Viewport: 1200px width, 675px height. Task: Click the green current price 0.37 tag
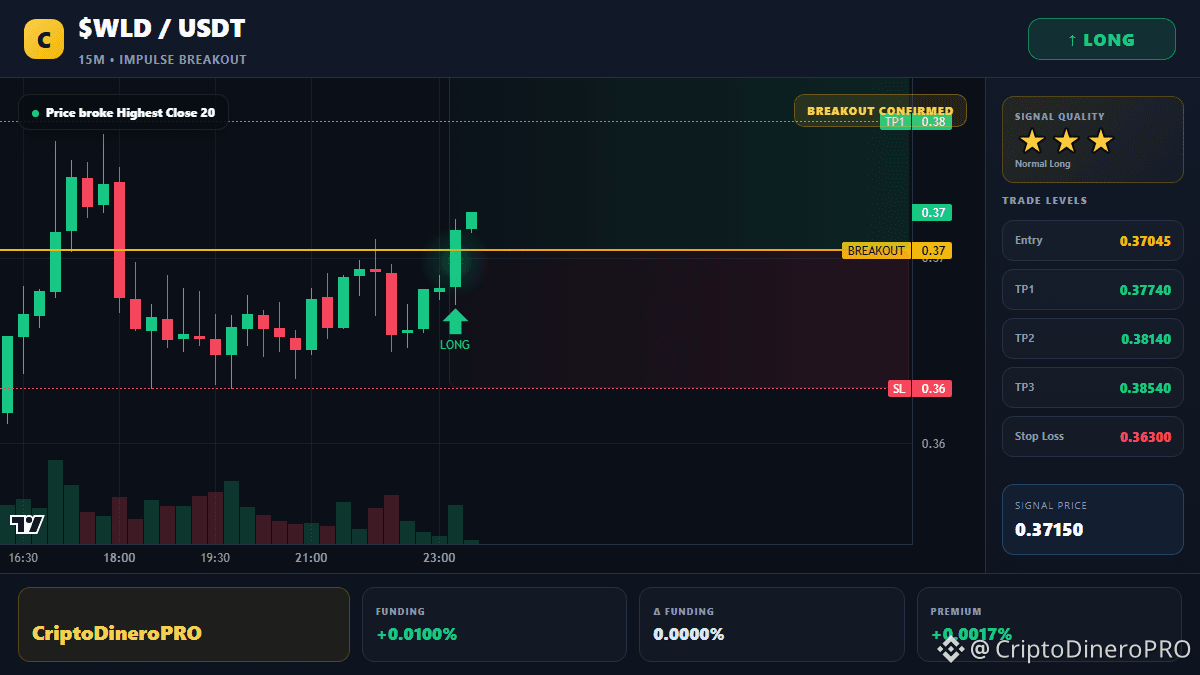[932, 213]
